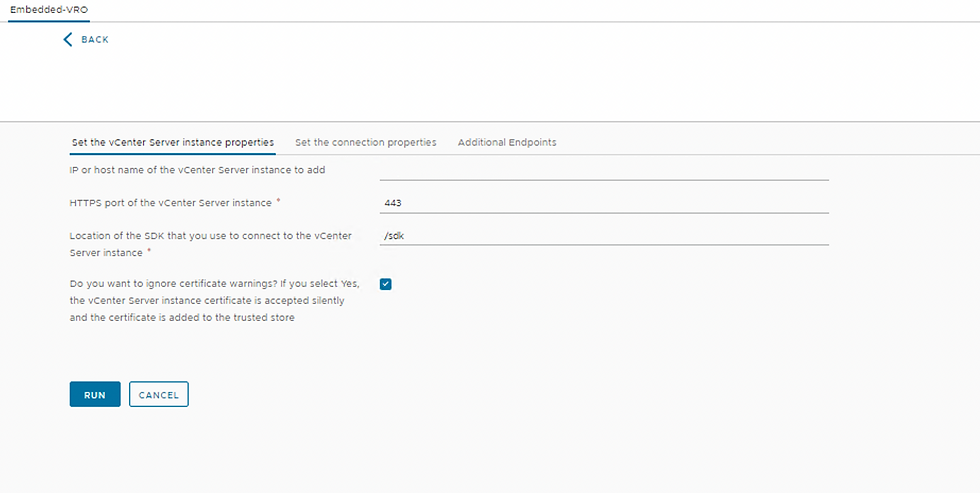980x493 pixels.
Task: Focus the IP or host name input field
Action: tap(604, 171)
